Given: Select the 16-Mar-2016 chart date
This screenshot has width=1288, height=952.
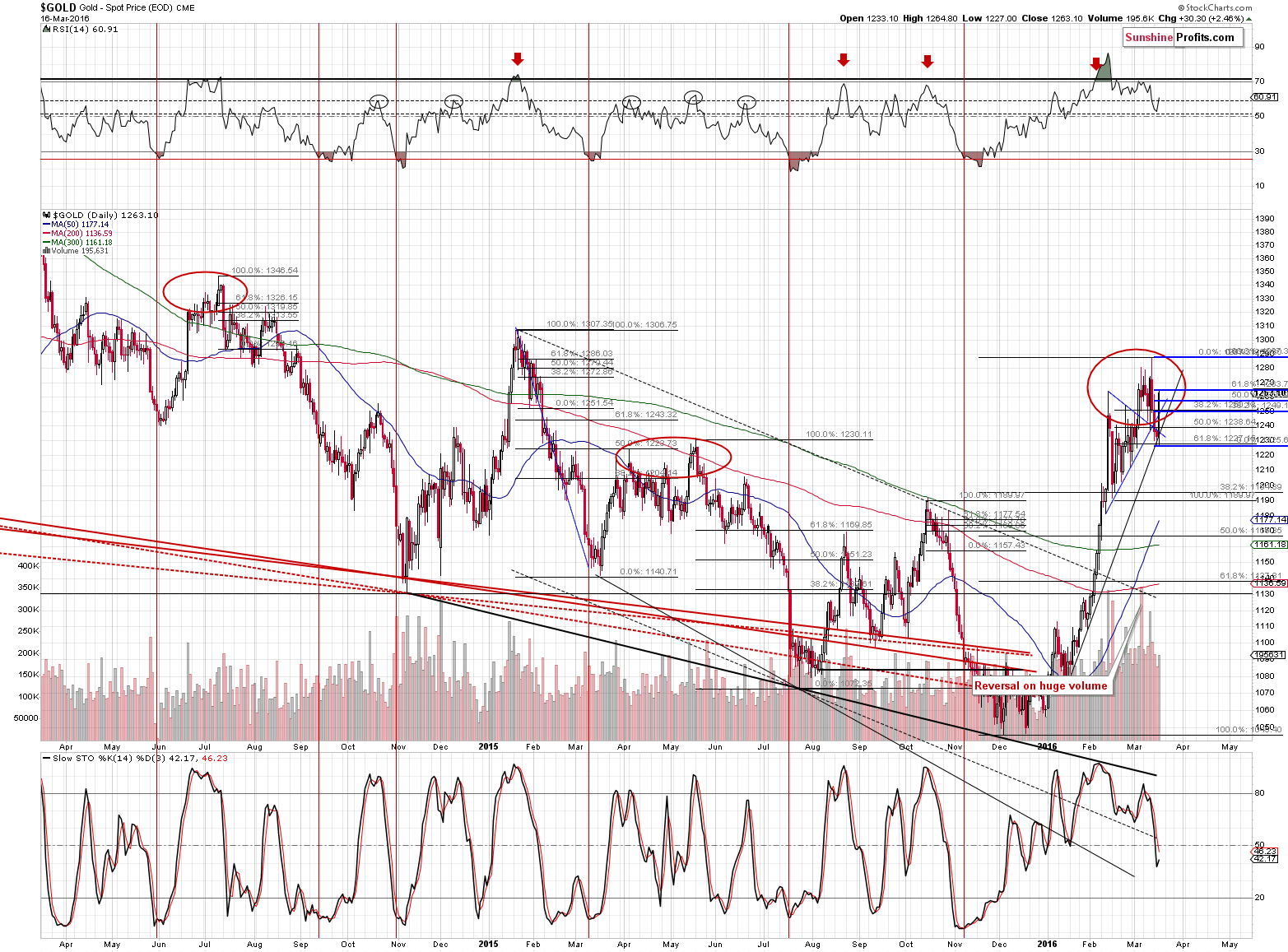Looking at the screenshot, I should 66,18.
